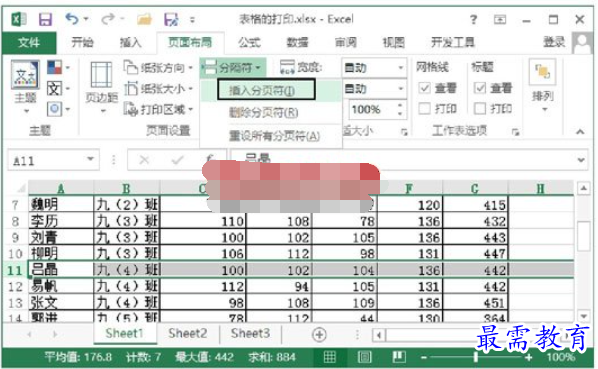The width and height of the screenshot is (598, 369).
Task: Open the Size (纸张大小) dropdown
Action: coord(158,89)
